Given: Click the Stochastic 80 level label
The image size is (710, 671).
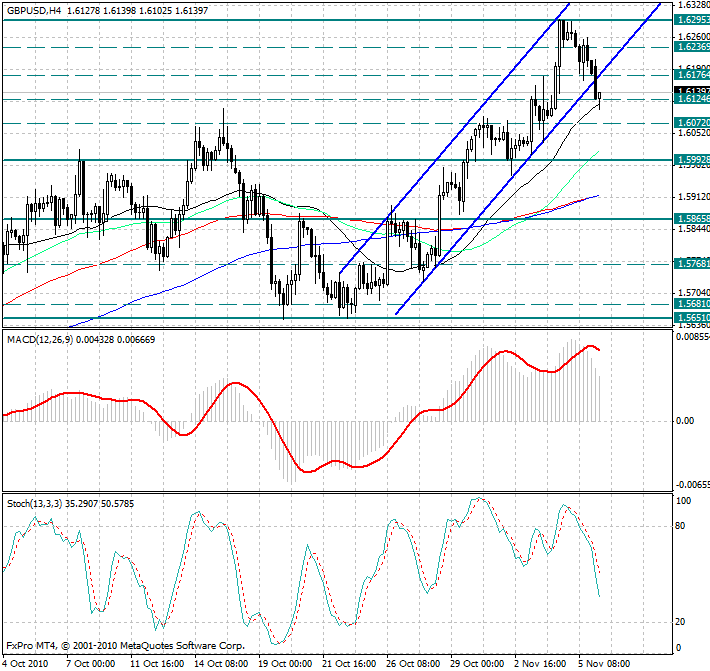Looking at the screenshot, I should [x=680, y=526].
